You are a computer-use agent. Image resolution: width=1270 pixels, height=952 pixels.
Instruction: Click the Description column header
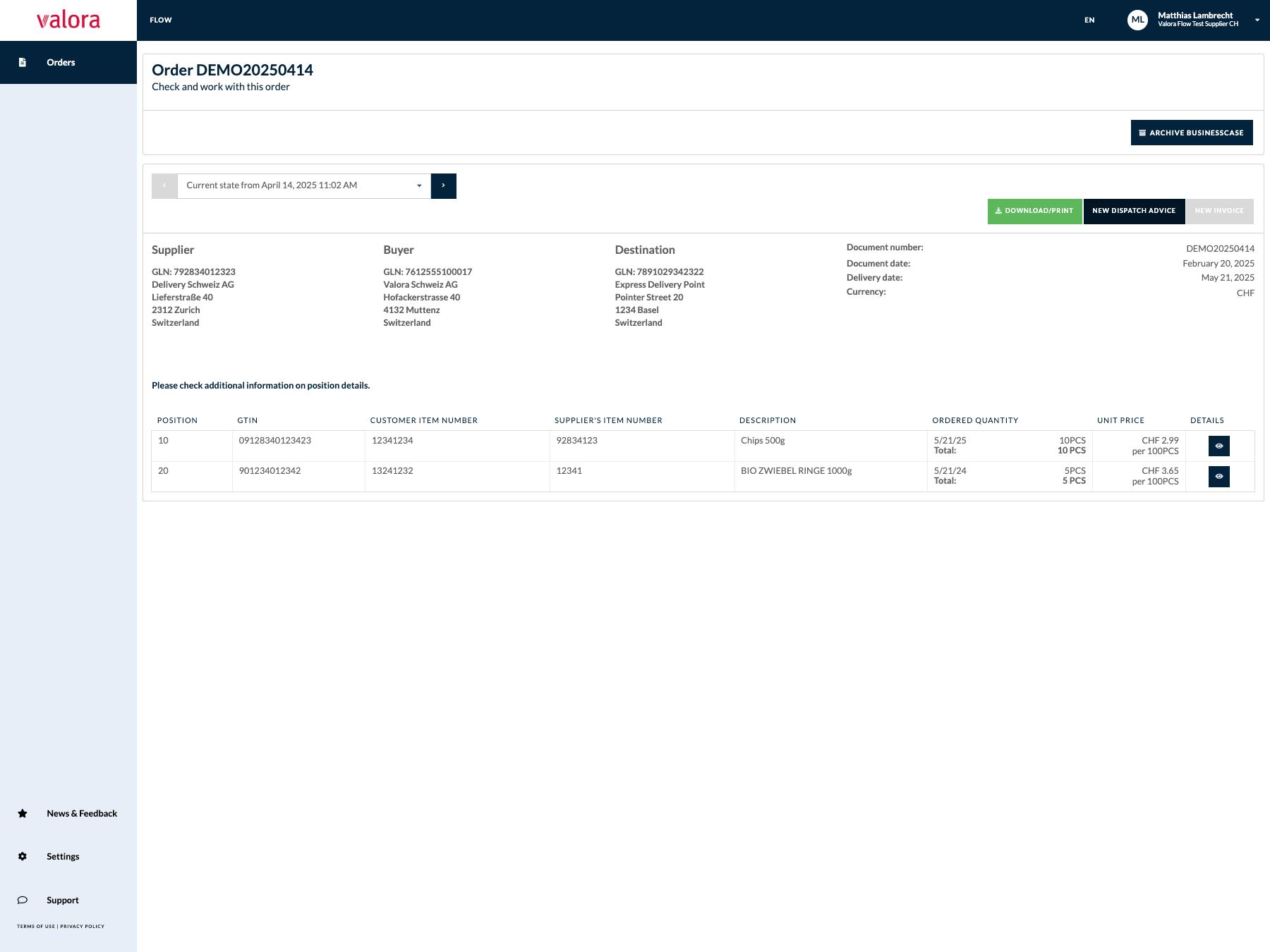tap(768, 420)
